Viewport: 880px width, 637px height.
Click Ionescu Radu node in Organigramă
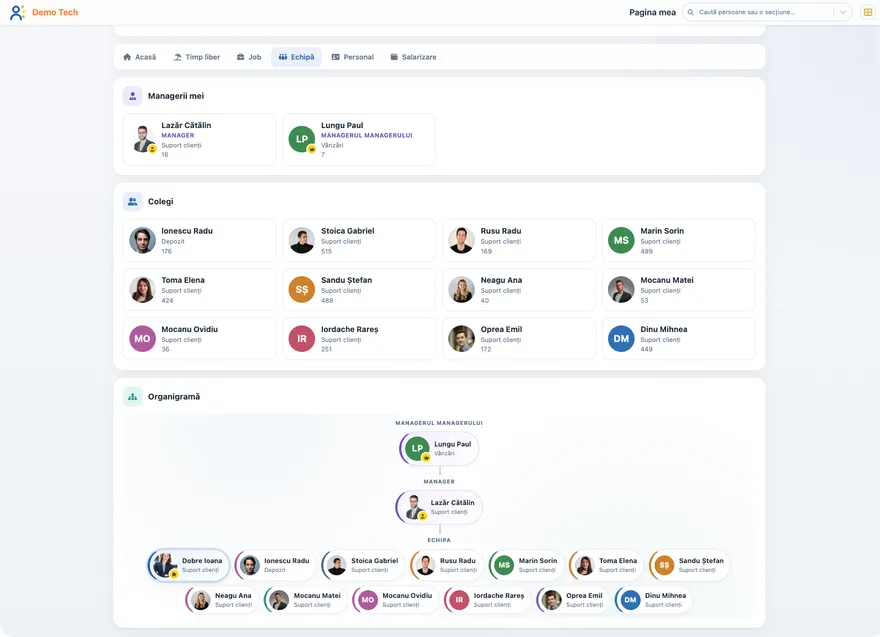tap(275, 565)
